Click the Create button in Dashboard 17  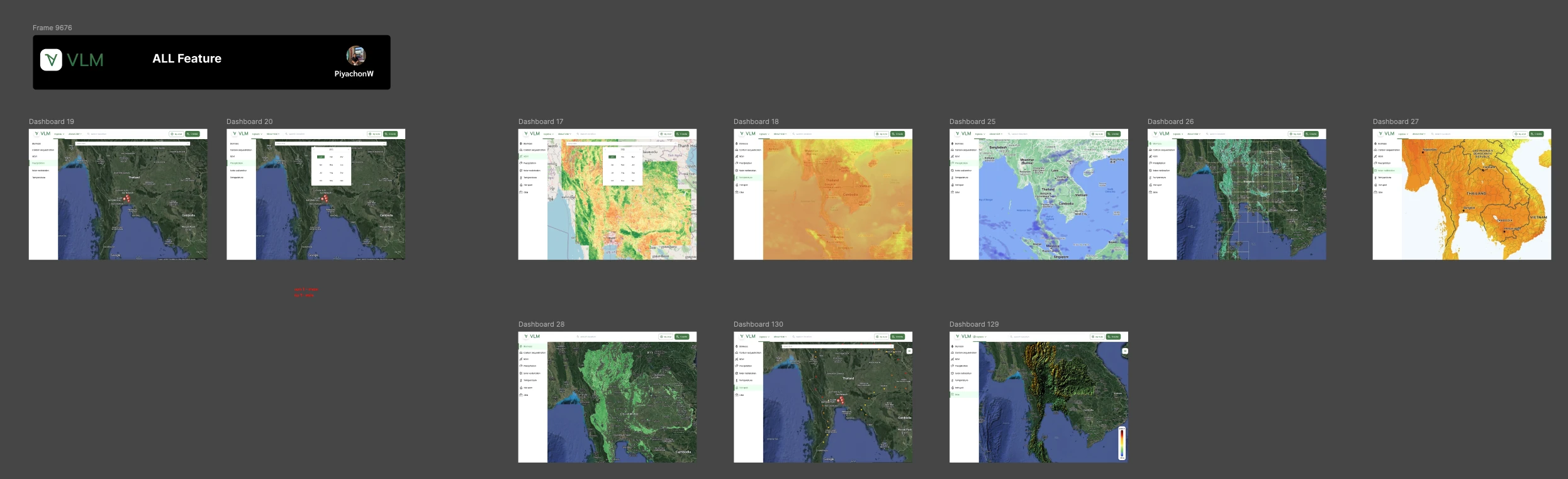(x=683, y=134)
